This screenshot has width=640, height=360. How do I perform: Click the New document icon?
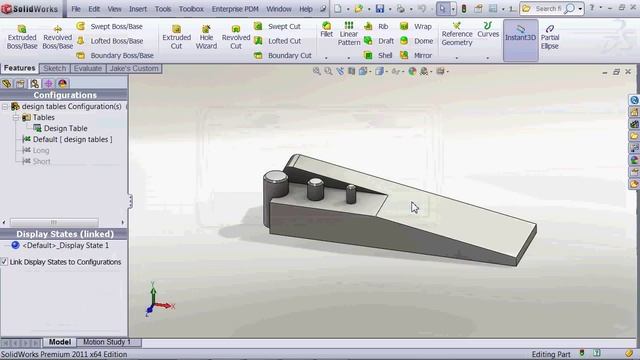338,9
